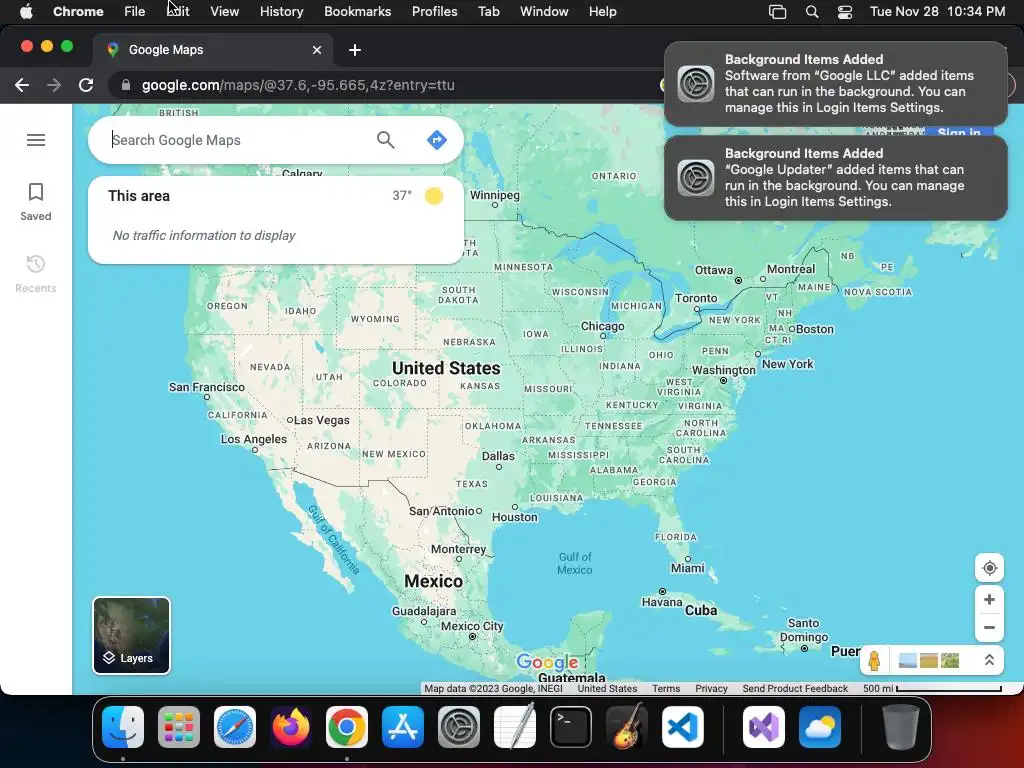Click the Mexico City label on map
The image size is (1024, 768).
[x=472, y=626]
